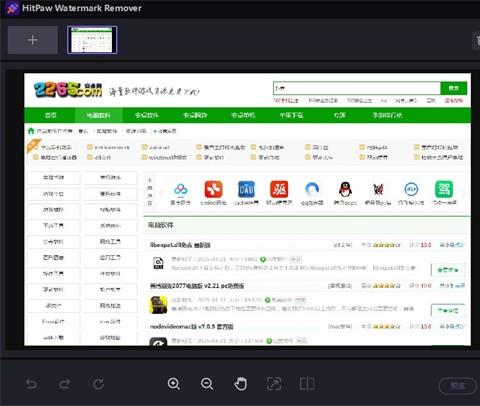Screen dimensions: 480x406
Task: Click the rounded button at bottom right
Action: (x=458, y=386)
